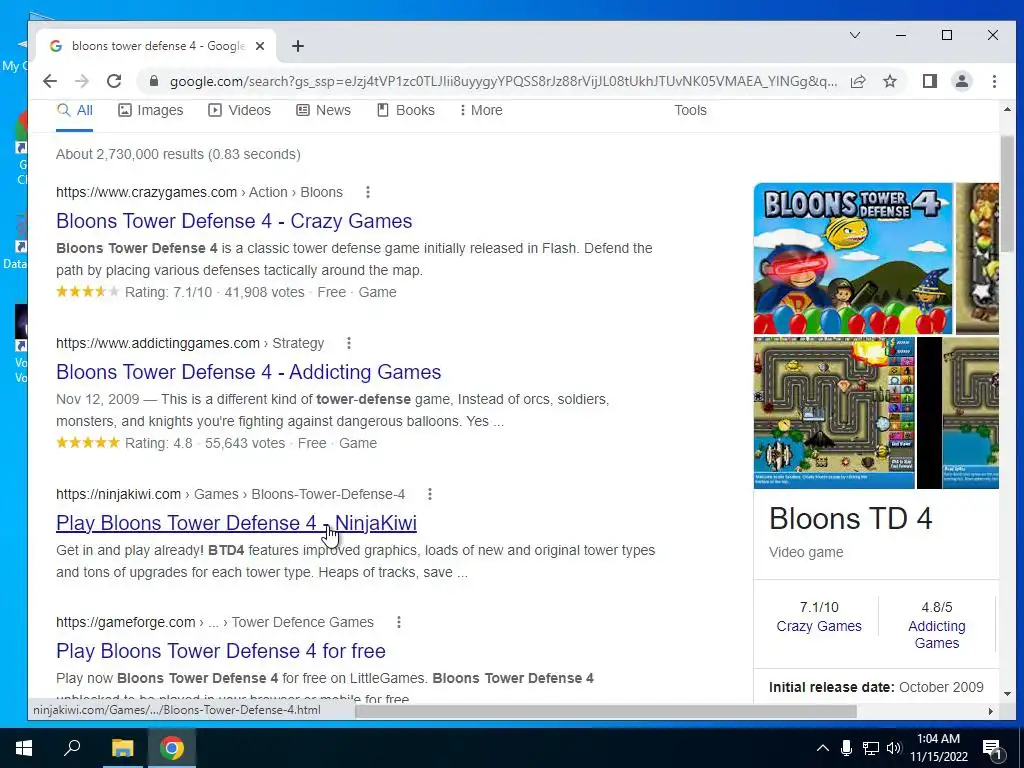Click the vertical scrollbar thumb
1024x768 pixels.
pyautogui.click(x=1007, y=194)
